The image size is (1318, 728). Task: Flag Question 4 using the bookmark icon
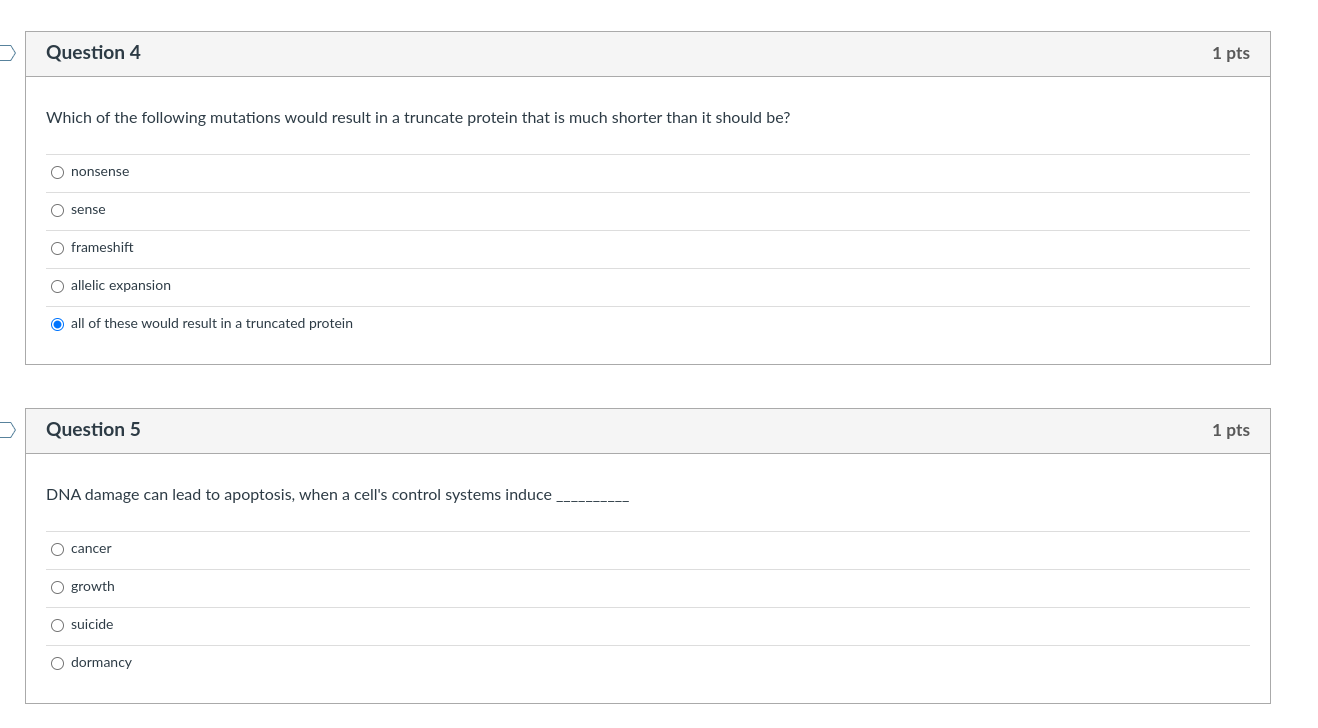[x=7, y=53]
